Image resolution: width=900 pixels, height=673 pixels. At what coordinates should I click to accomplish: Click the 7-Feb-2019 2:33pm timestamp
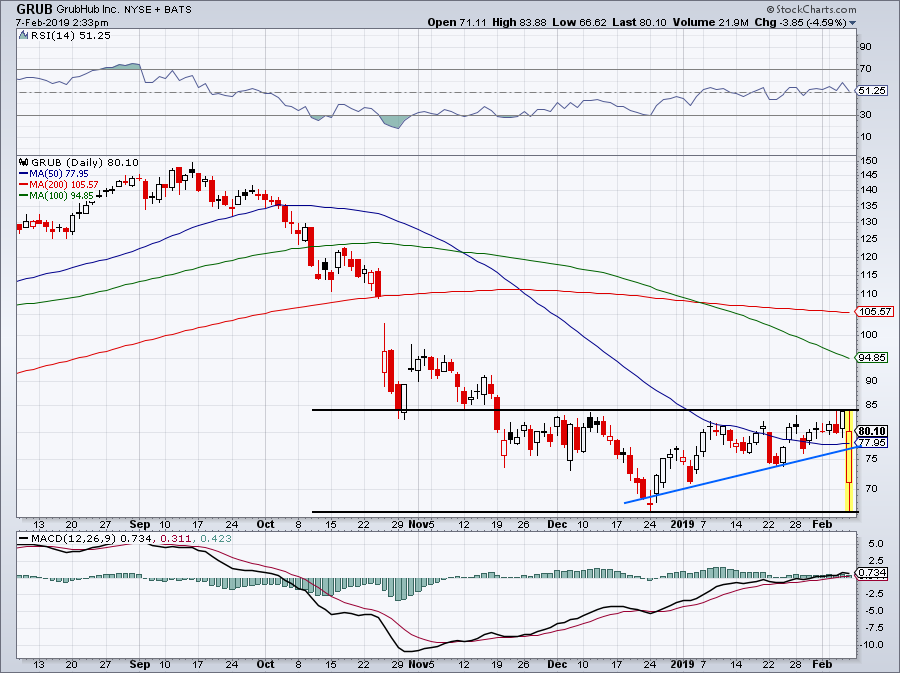point(62,23)
